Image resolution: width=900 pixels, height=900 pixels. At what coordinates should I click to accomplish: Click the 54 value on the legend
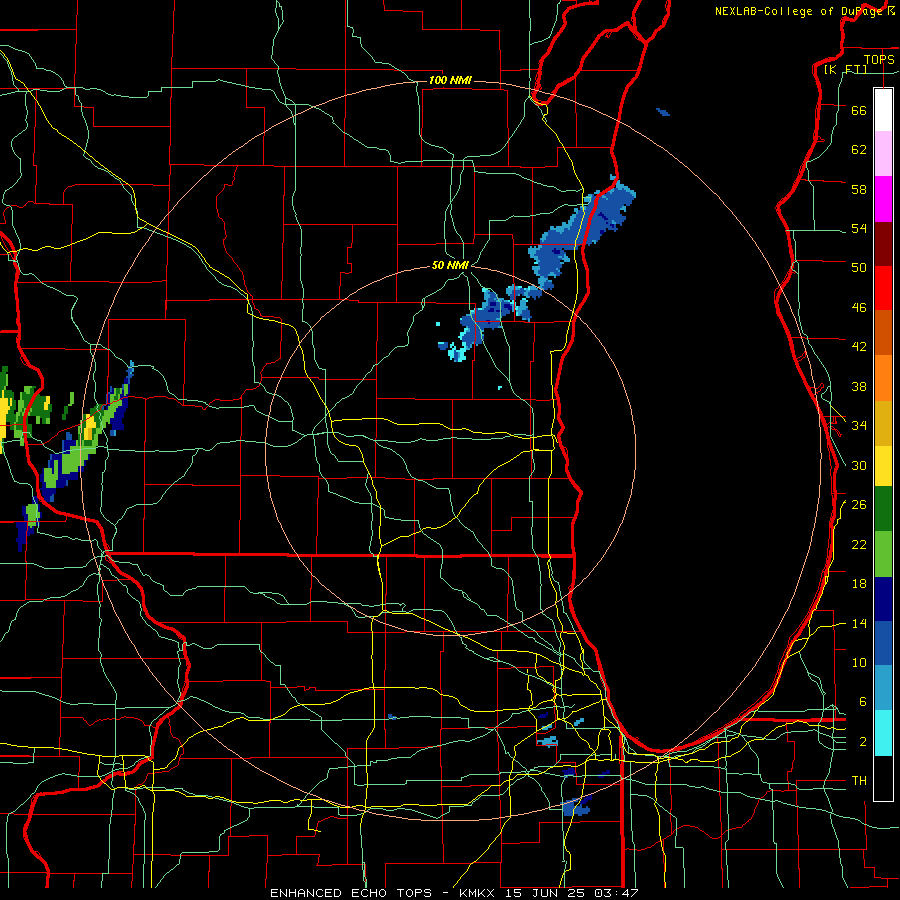(x=859, y=228)
